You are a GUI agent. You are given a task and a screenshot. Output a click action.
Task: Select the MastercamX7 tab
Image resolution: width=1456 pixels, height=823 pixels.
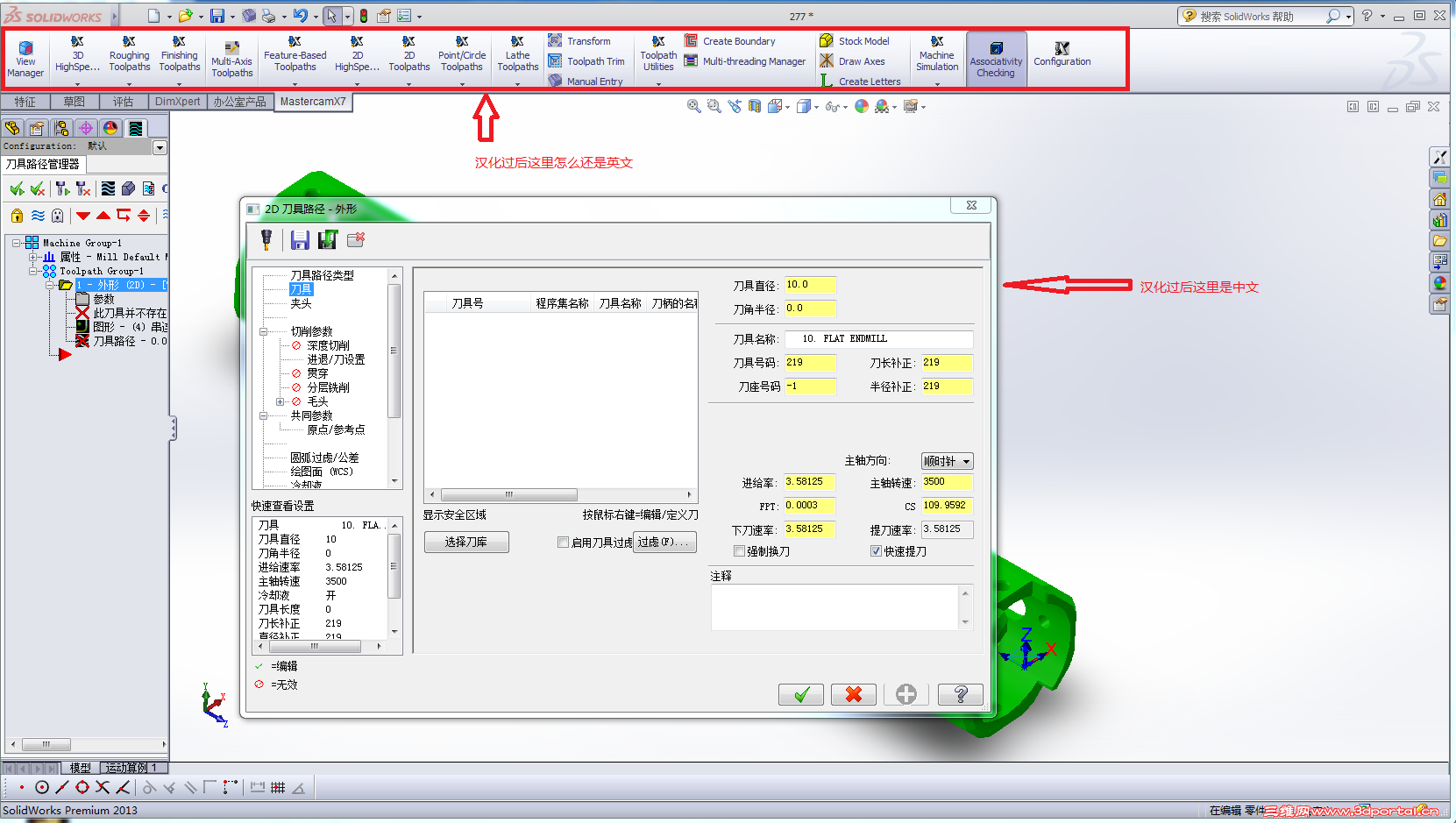click(313, 102)
